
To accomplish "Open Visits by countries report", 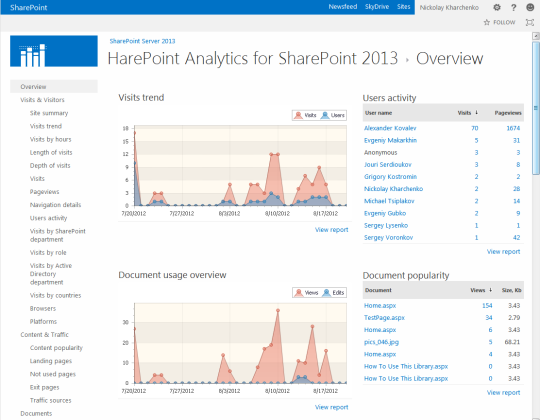I will pos(55,295).
